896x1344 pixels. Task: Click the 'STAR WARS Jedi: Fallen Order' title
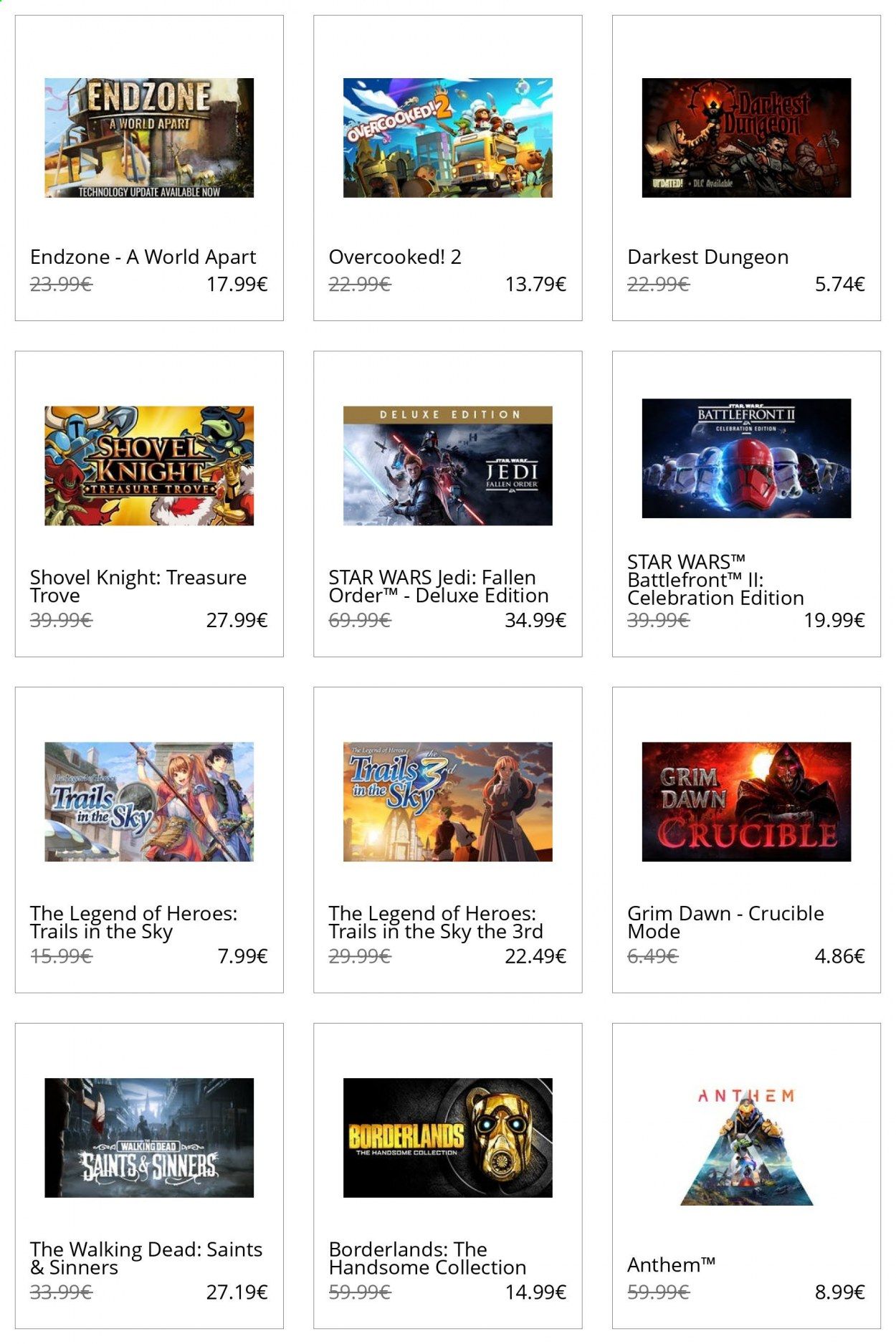tap(439, 586)
